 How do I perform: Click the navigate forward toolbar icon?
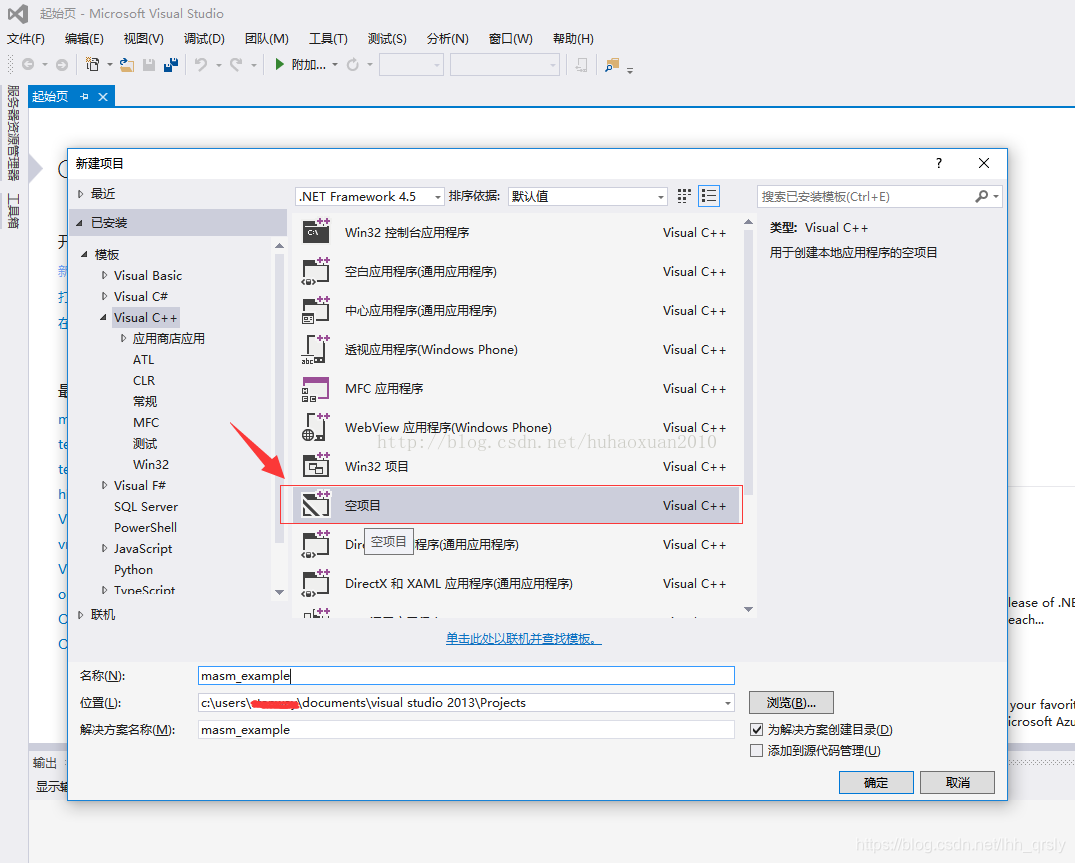pyautogui.click(x=62, y=64)
